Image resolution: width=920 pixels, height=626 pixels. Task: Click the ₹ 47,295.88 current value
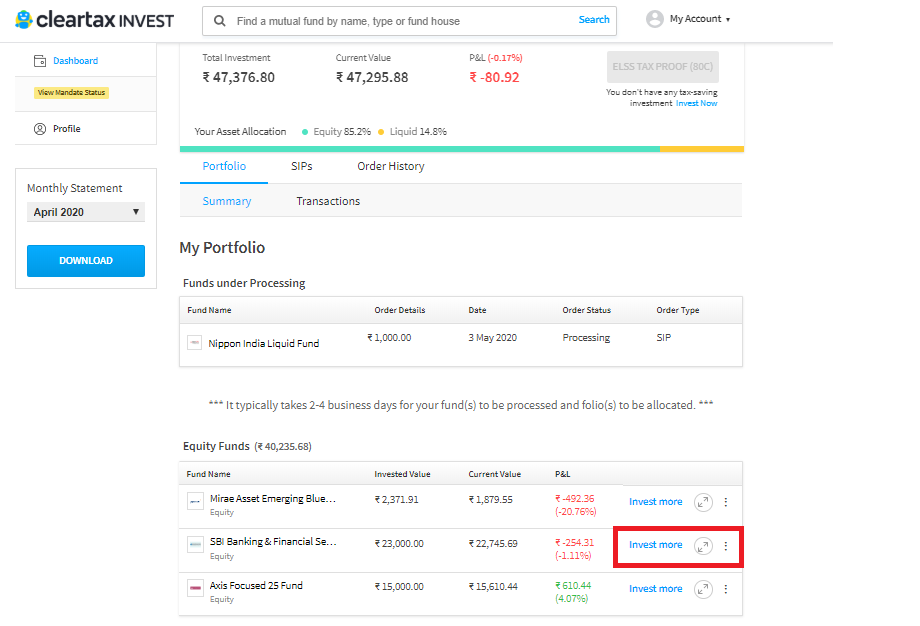click(x=372, y=77)
